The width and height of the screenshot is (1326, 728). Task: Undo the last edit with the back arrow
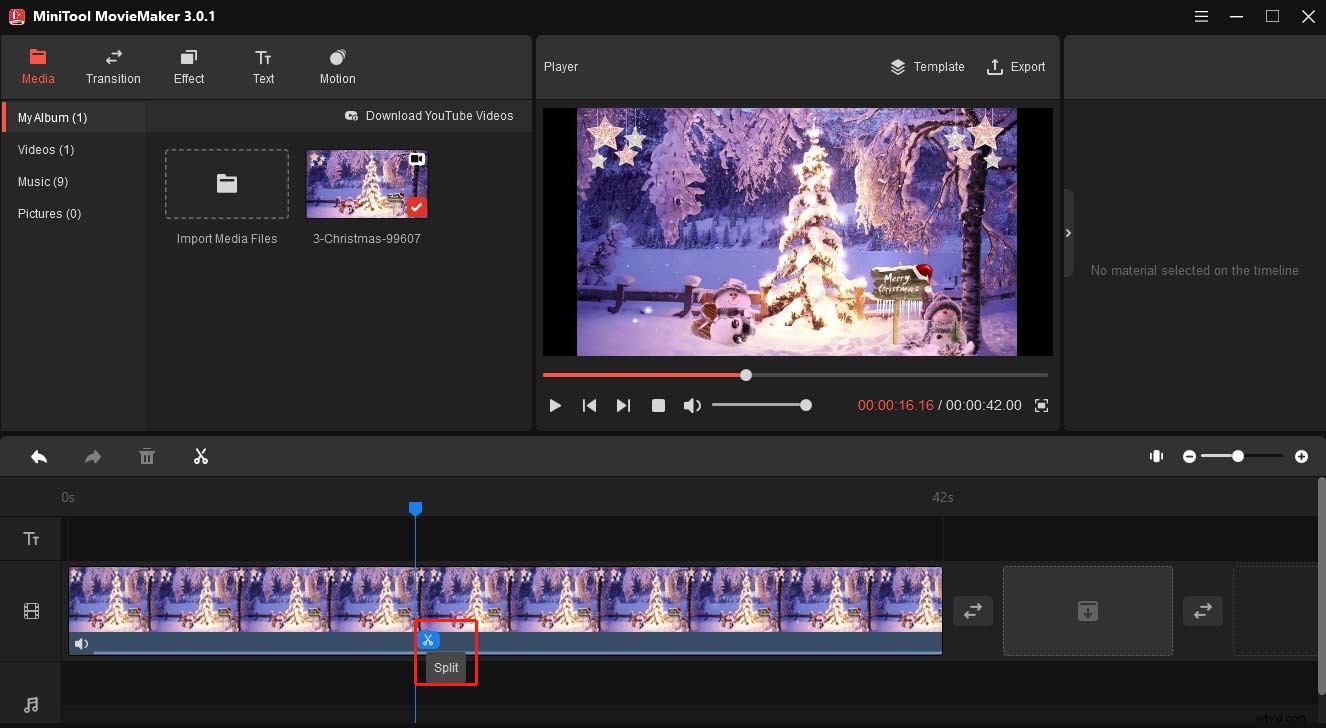tap(39, 456)
